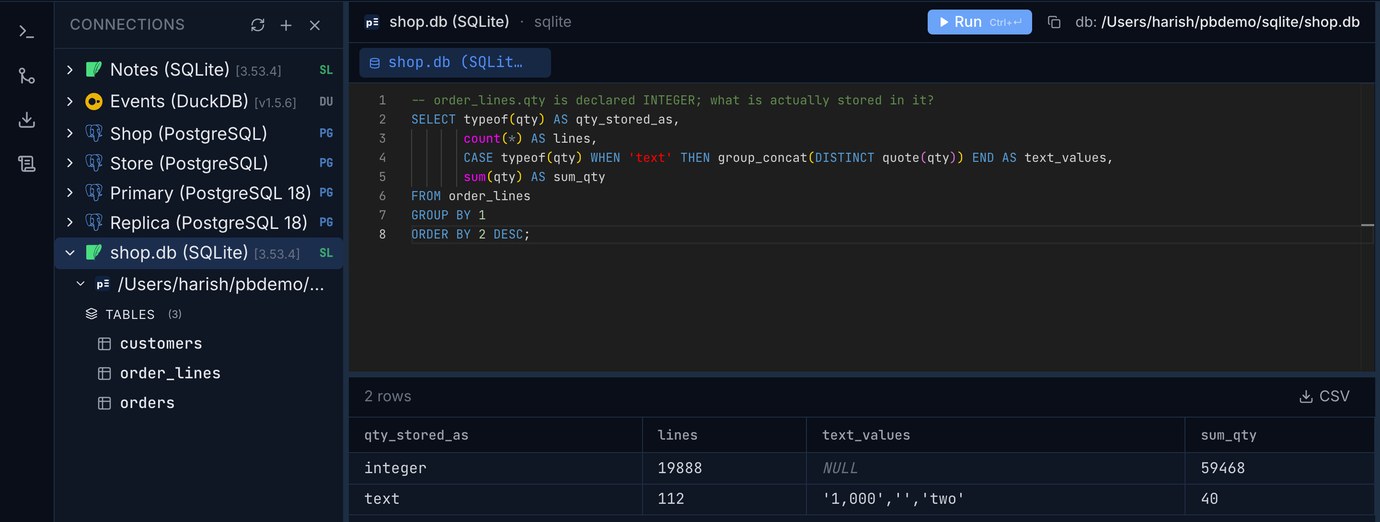Click the orders table grid icon

pyautogui.click(x=104, y=403)
